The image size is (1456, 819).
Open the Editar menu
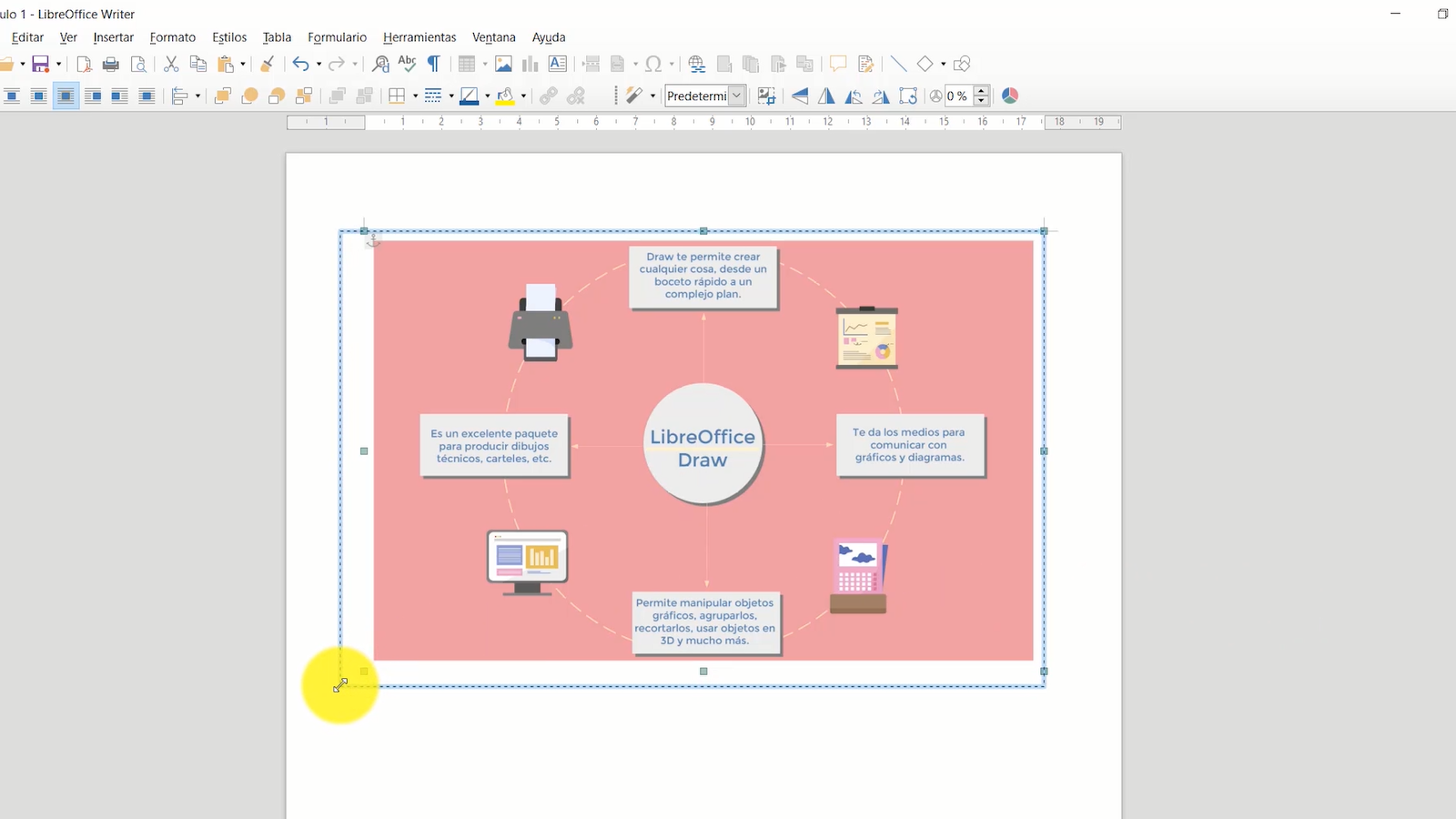coord(27,37)
